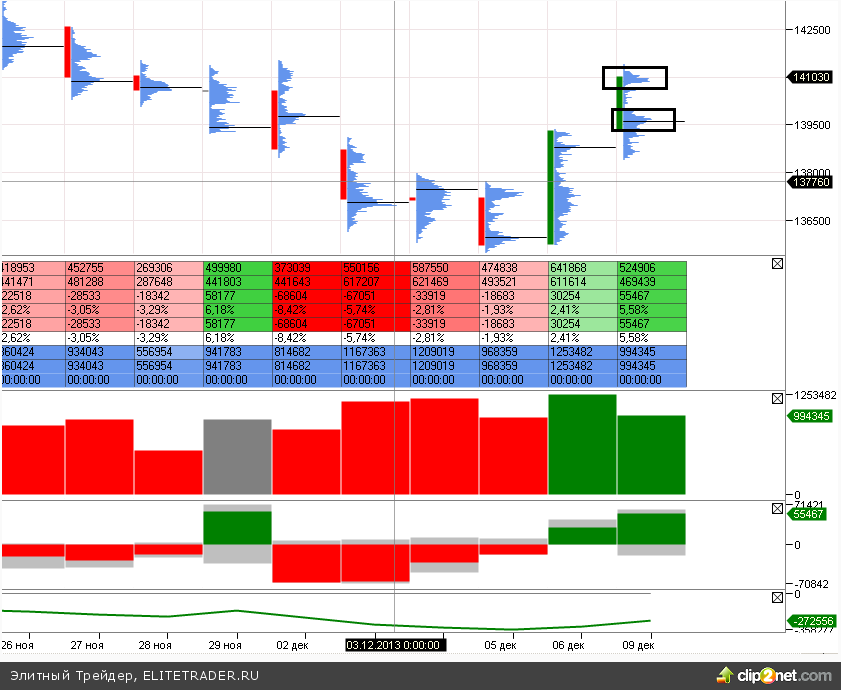Close the delta histogram panel with 55467 label
Viewport: 841px width, 690px height.
tap(777, 509)
